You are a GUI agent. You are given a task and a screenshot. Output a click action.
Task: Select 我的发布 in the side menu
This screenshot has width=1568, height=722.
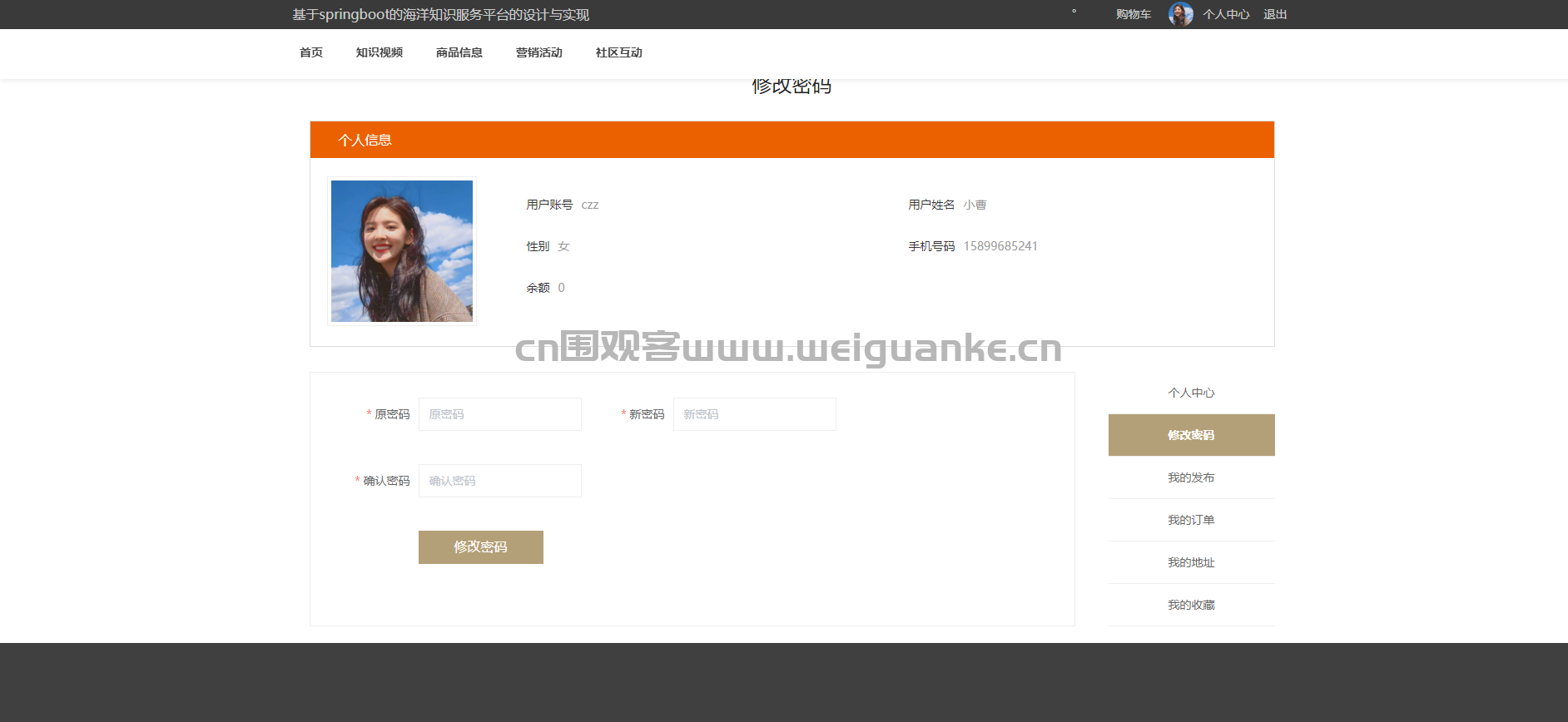1192,477
